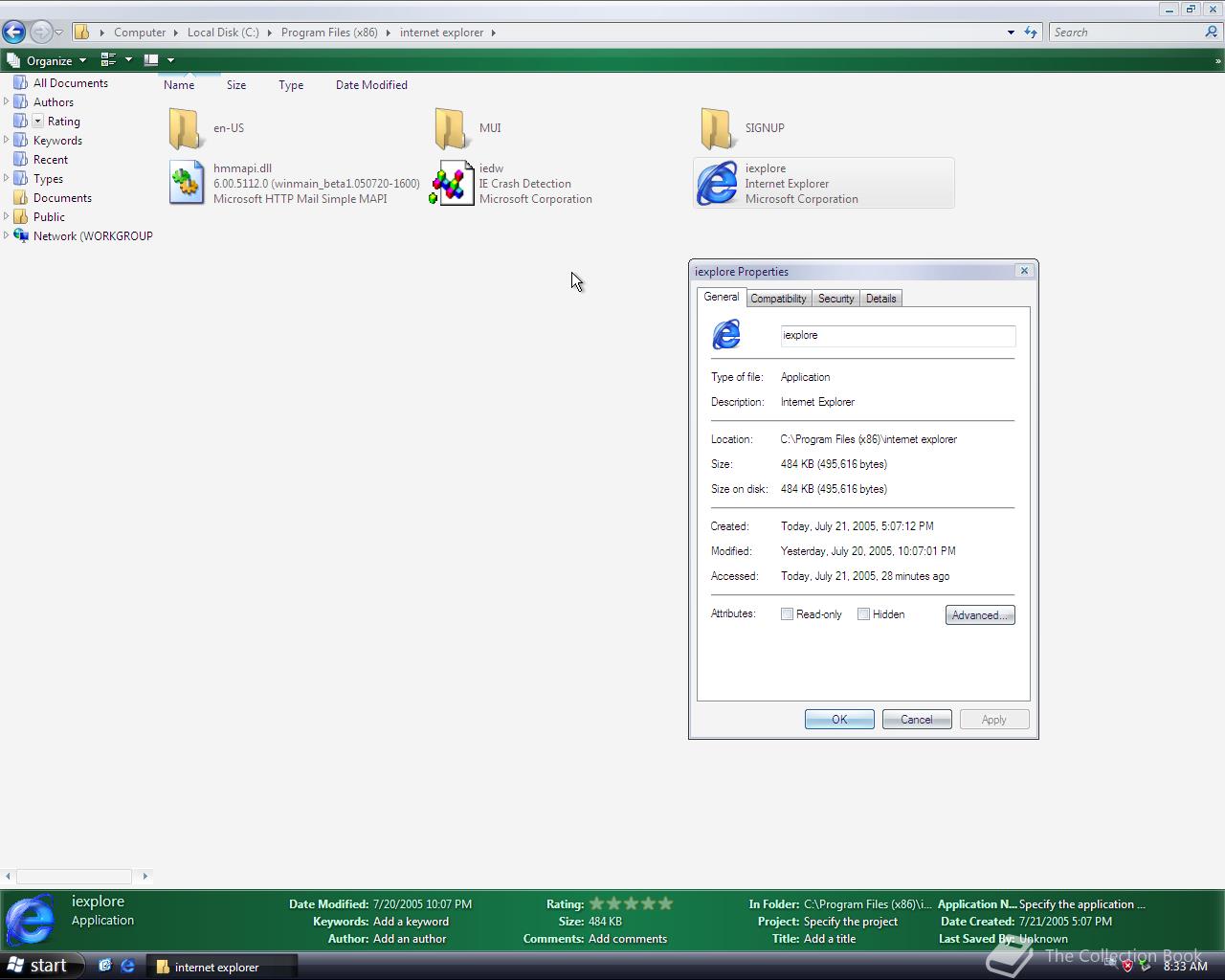Select the Computer breadcrumb
The image size is (1225, 980).
click(140, 33)
